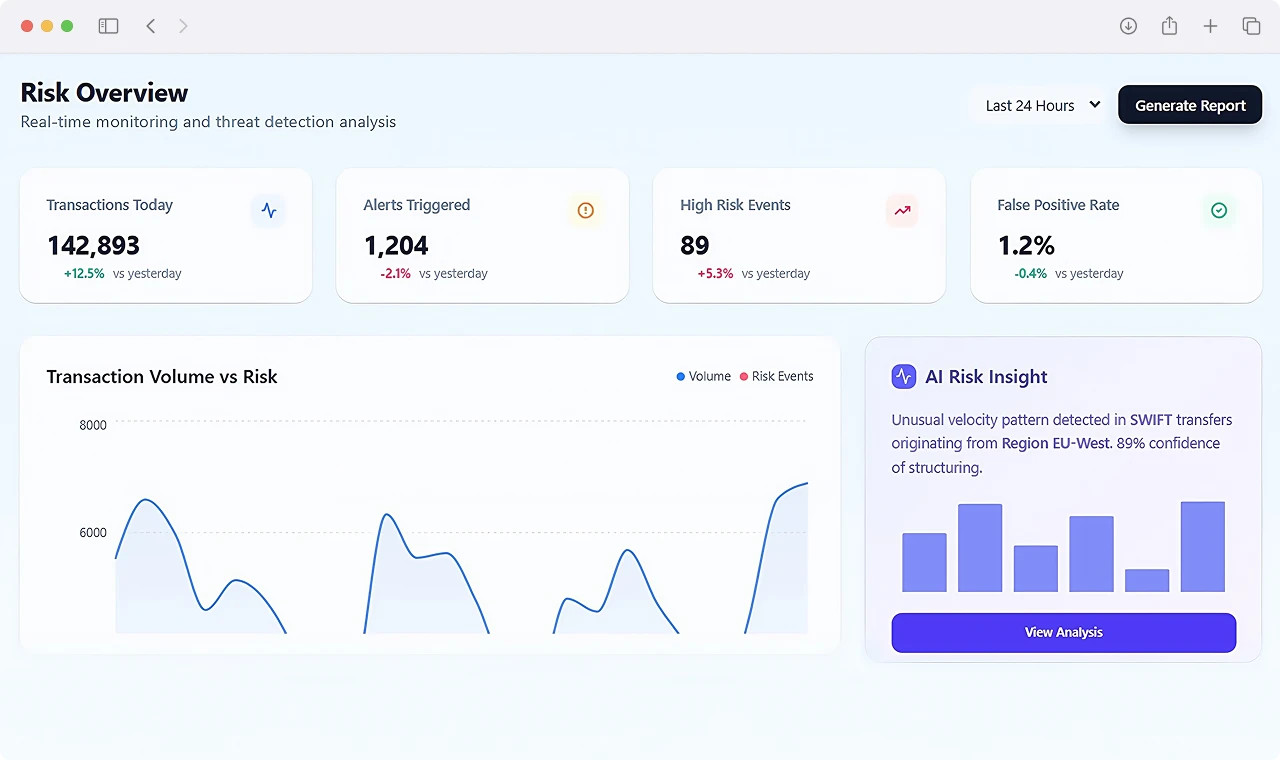1280x760 pixels.
Task: Toggle the Risk Events legend item
Action: [x=776, y=376]
